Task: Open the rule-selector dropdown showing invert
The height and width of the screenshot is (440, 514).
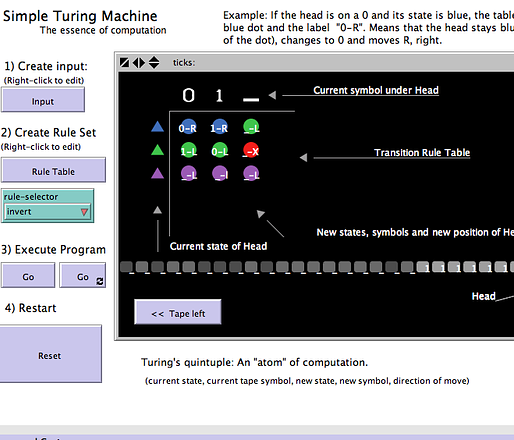Action: pyautogui.click(x=48, y=212)
